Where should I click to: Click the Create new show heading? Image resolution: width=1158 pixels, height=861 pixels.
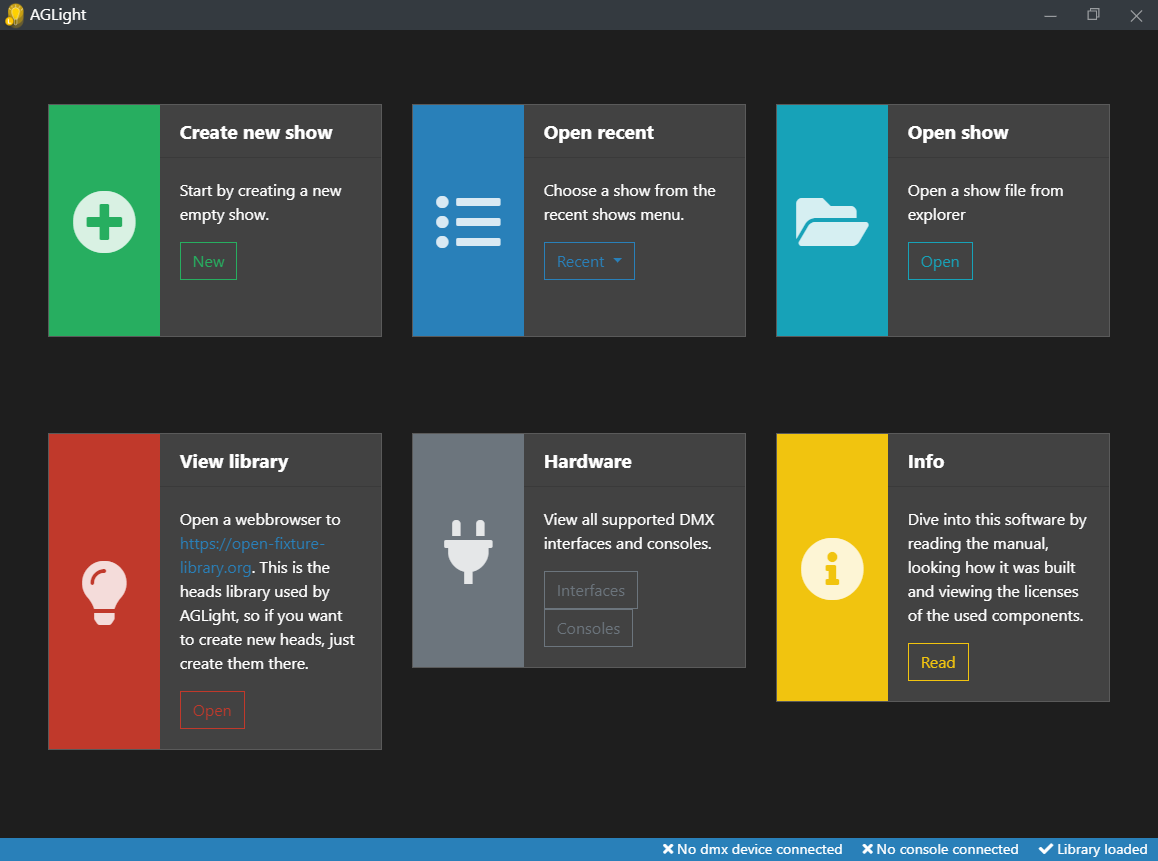pos(256,132)
